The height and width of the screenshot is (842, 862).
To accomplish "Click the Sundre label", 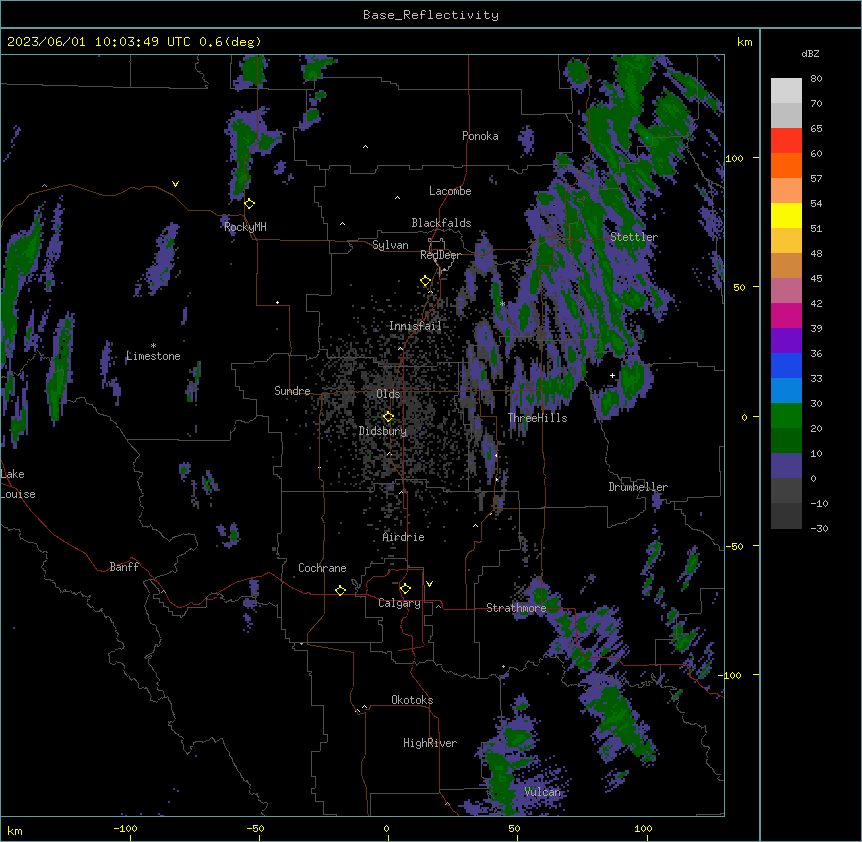I will tap(292, 391).
